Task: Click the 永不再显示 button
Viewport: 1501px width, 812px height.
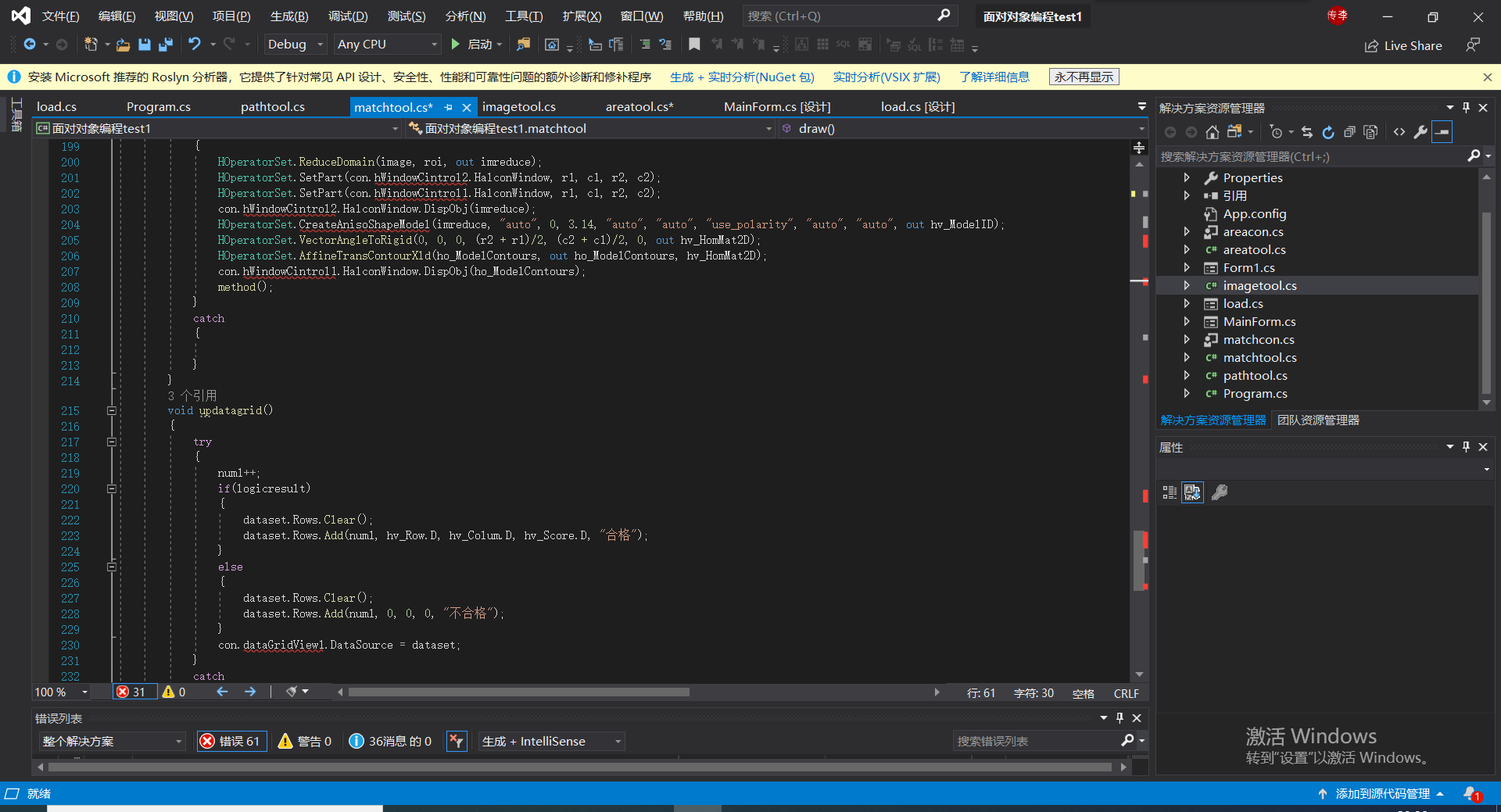Action: (1084, 77)
